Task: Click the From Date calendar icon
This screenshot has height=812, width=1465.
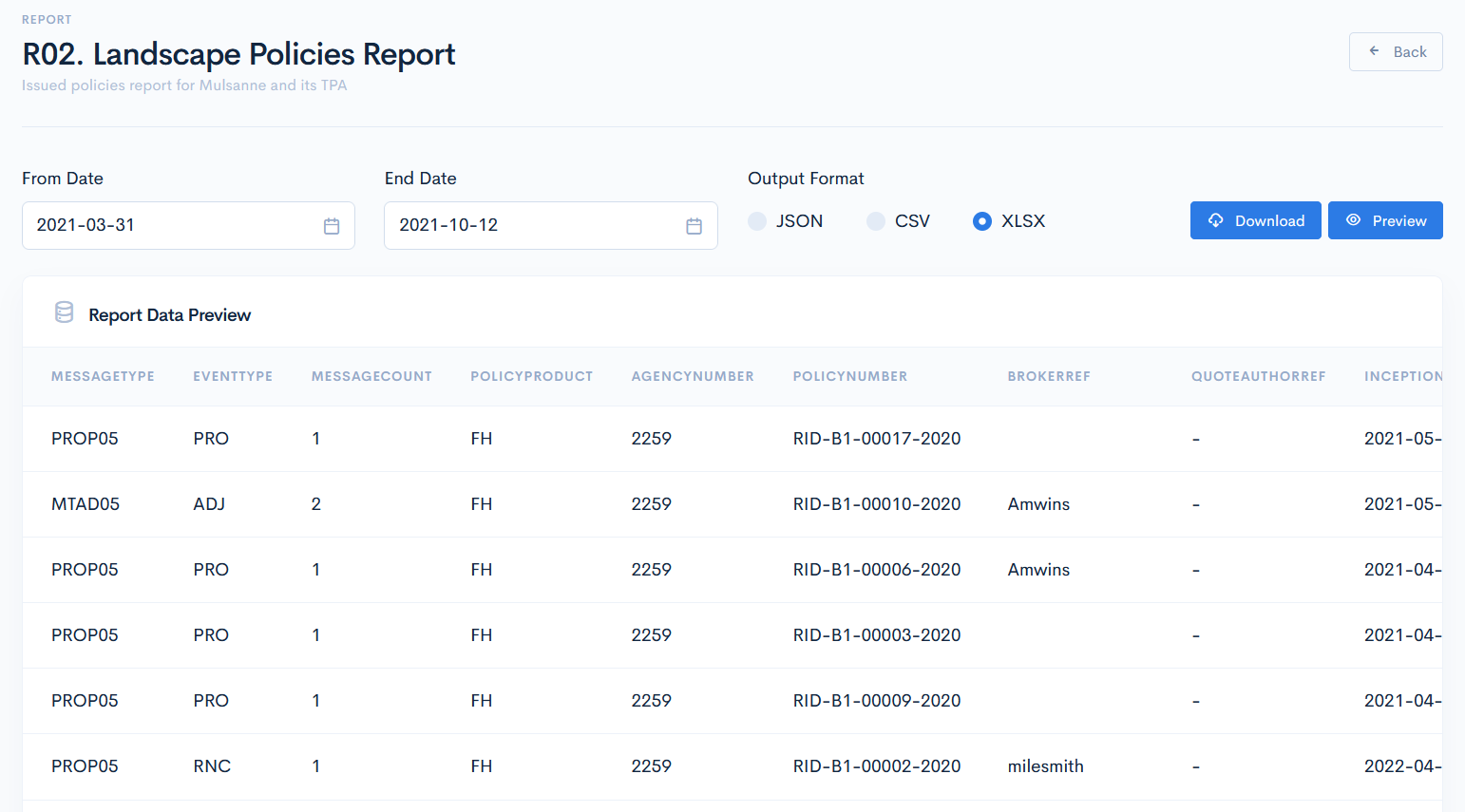Action: (332, 226)
